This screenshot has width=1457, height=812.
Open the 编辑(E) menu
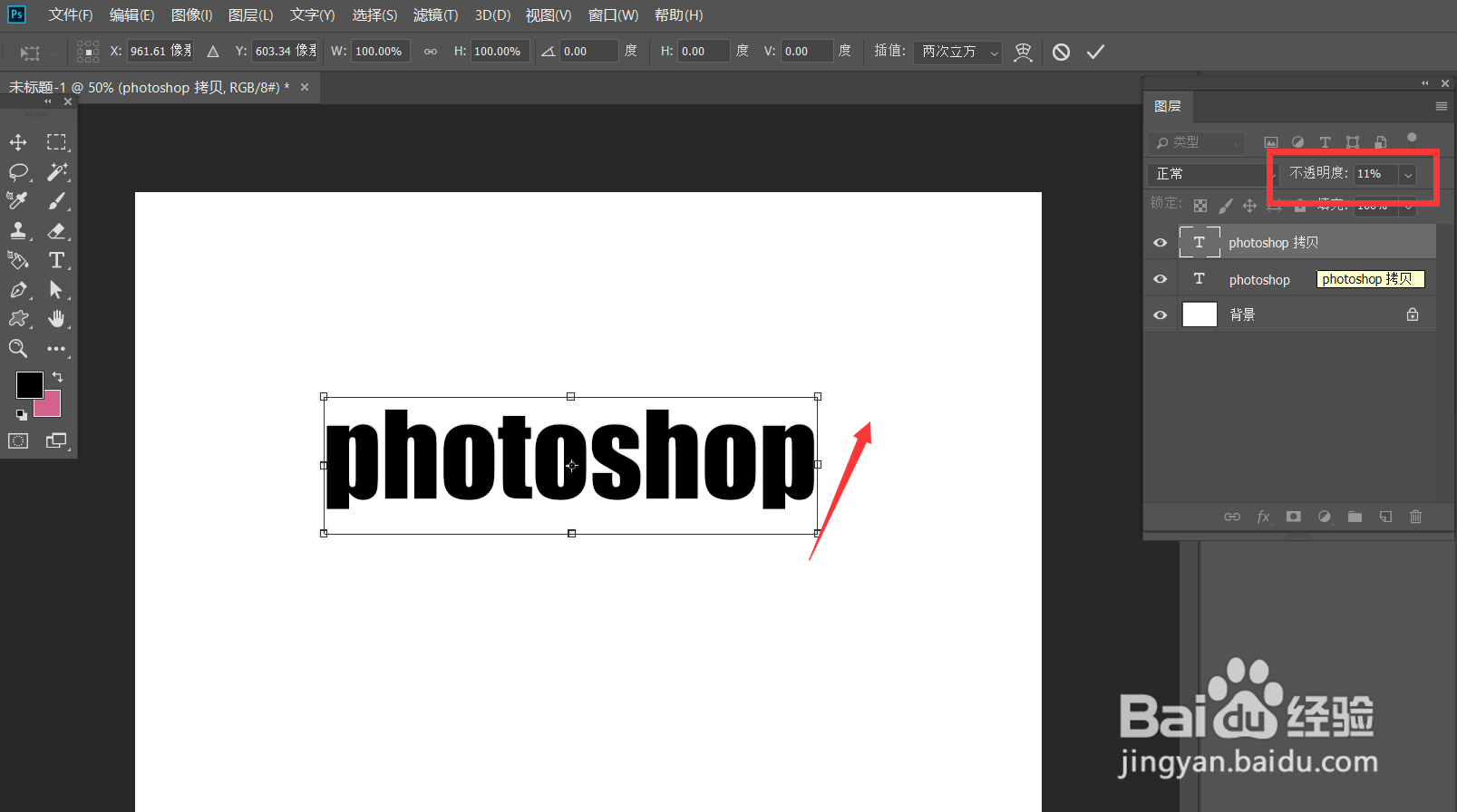[132, 15]
